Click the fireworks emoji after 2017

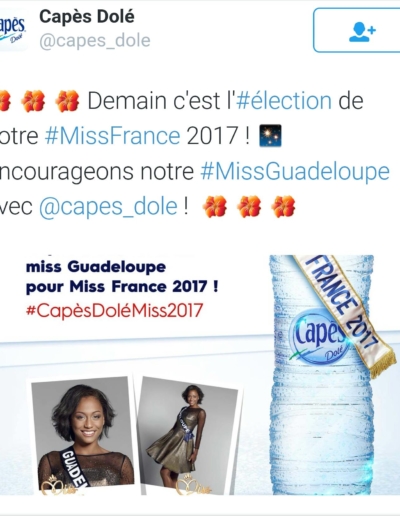coord(270,136)
